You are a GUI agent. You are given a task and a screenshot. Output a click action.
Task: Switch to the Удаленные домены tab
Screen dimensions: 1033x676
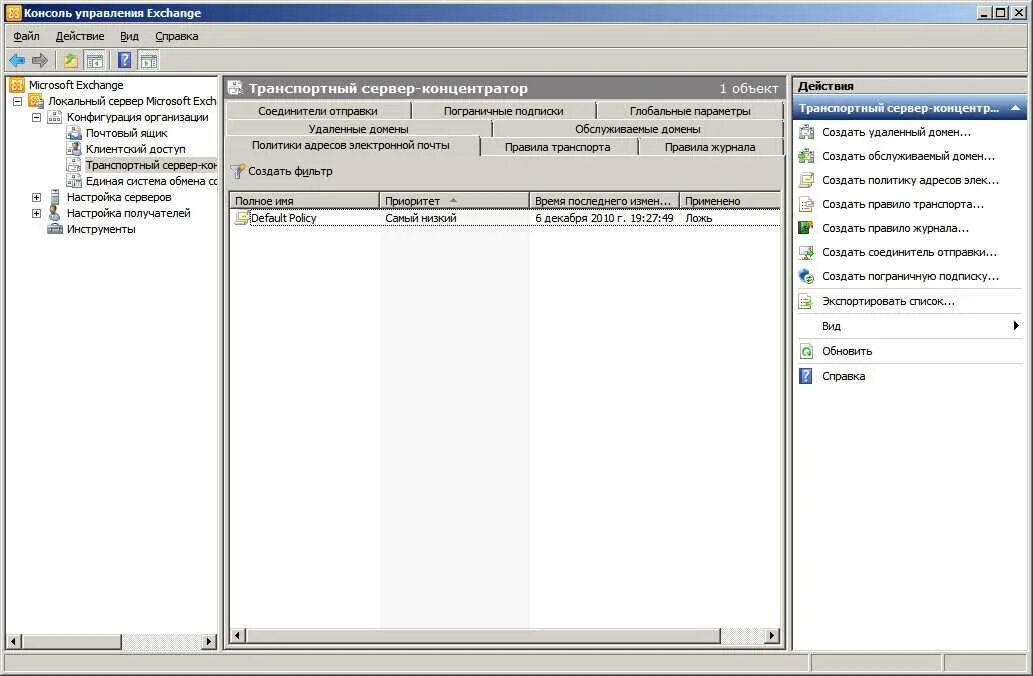(358, 129)
